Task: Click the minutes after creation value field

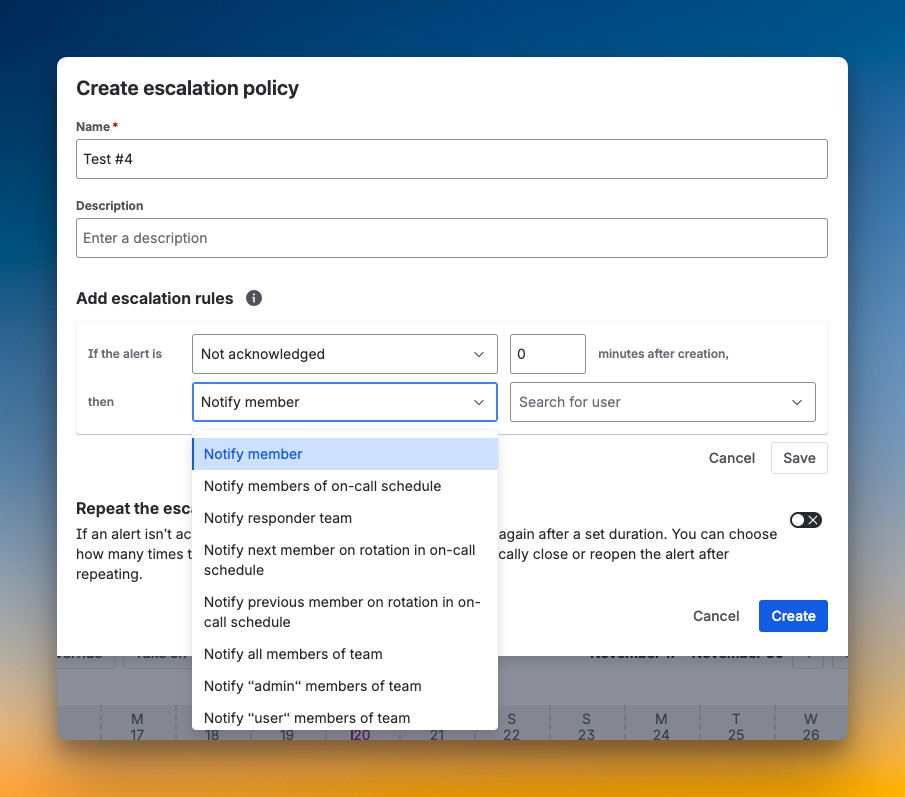Action: coord(547,354)
